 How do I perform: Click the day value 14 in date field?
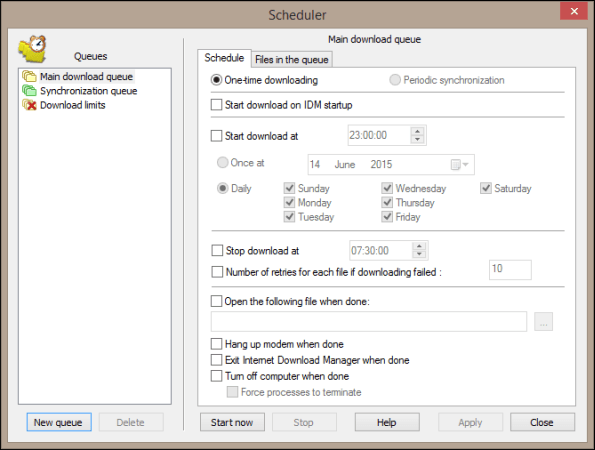(x=315, y=164)
